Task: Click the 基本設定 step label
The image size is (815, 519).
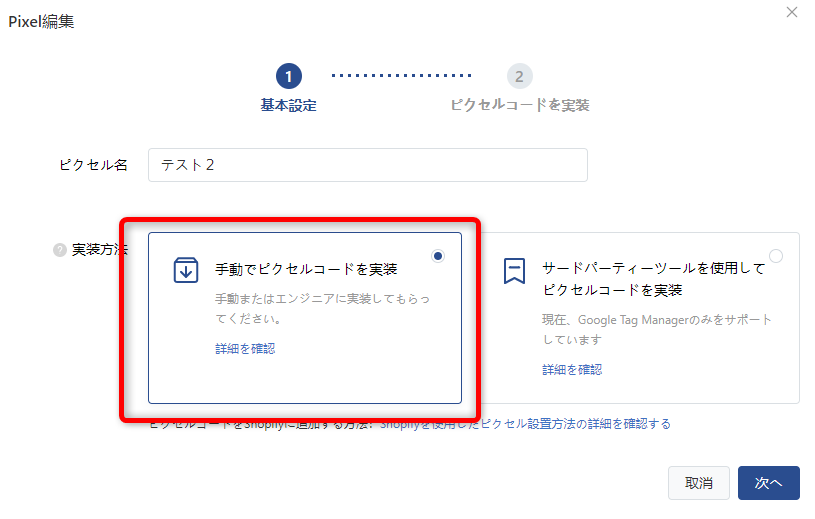Action: [288, 105]
